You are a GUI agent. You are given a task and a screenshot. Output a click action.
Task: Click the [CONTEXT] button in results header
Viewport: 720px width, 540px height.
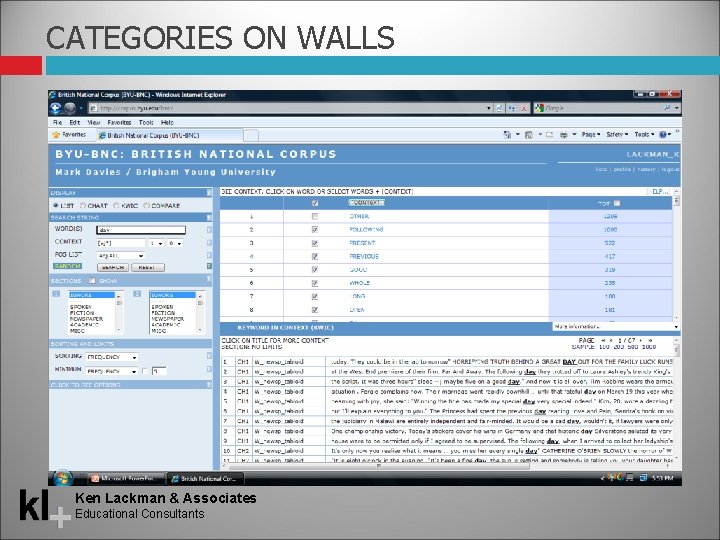(x=366, y=202)
